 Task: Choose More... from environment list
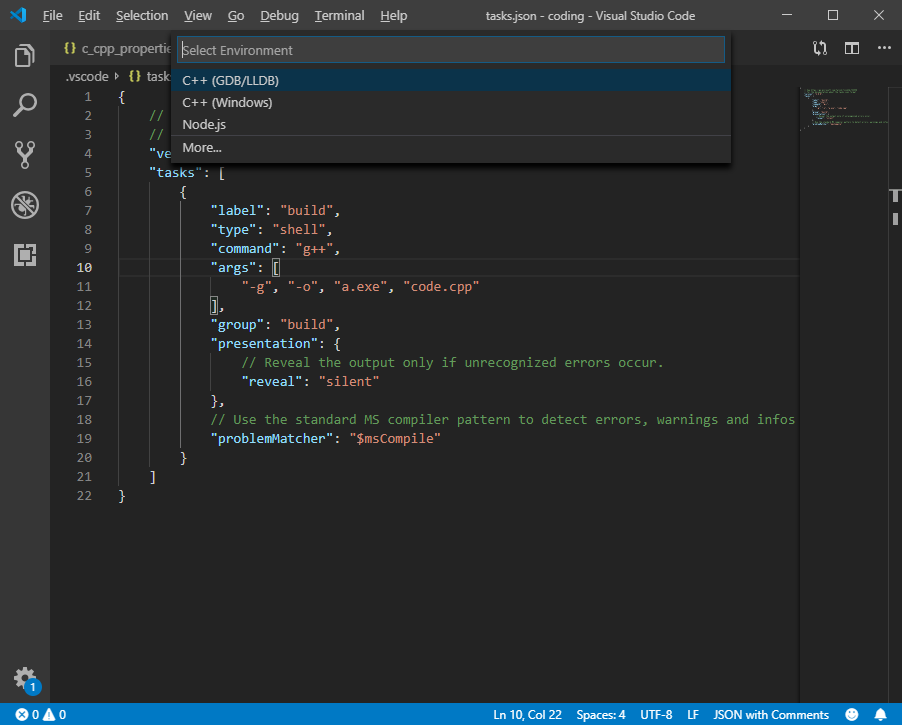point(201,147)
